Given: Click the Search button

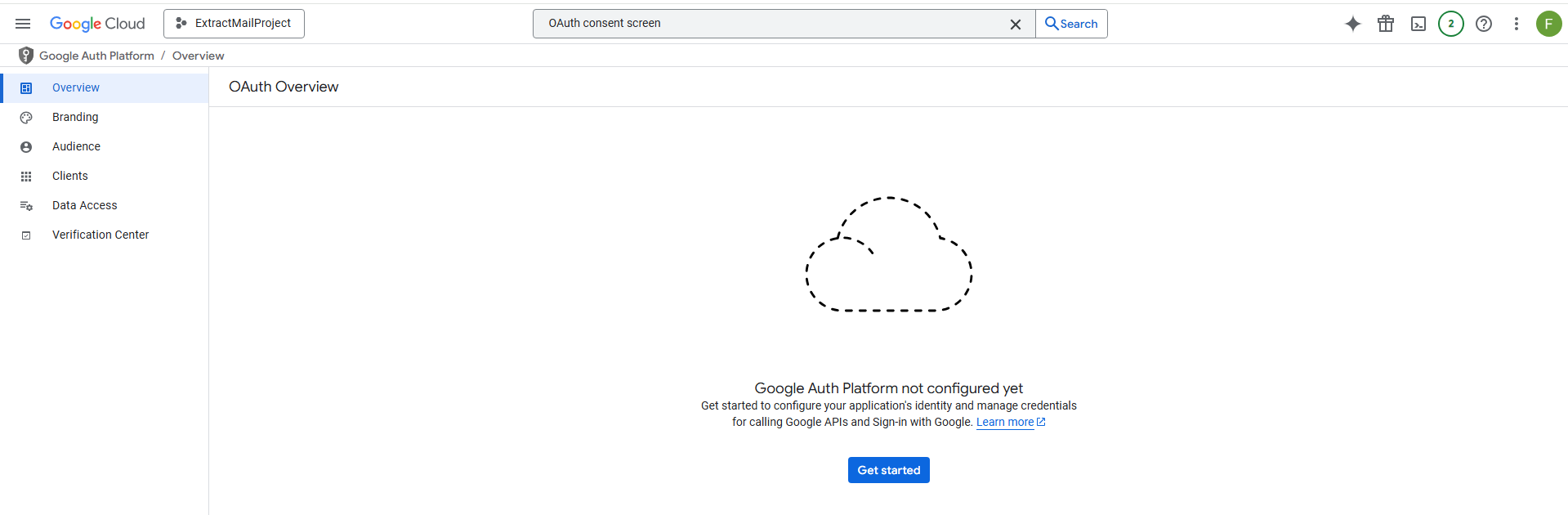Looking at the screenshot, I should click(x=1071, y=24).
